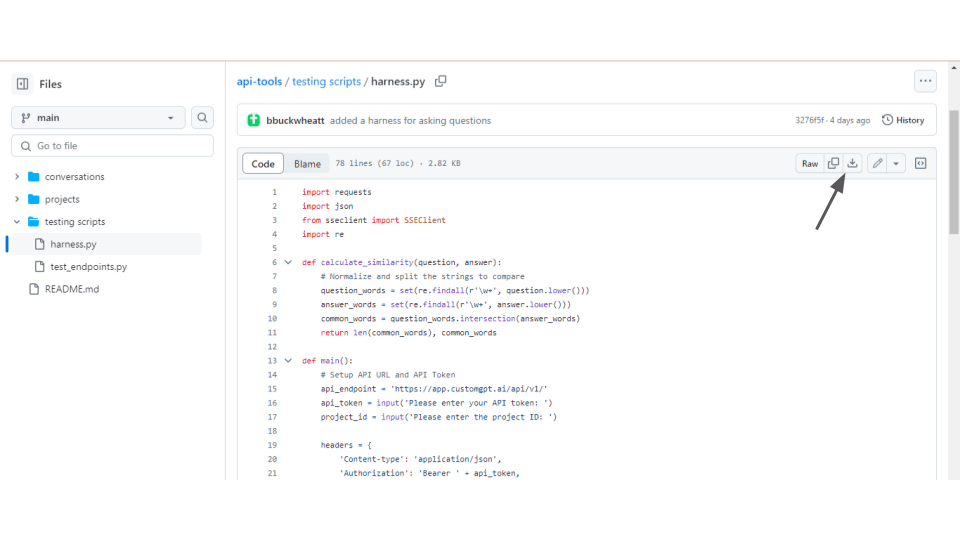Expand the projects folder chevron
The image size is (960, 540).
tap(17, 199)
